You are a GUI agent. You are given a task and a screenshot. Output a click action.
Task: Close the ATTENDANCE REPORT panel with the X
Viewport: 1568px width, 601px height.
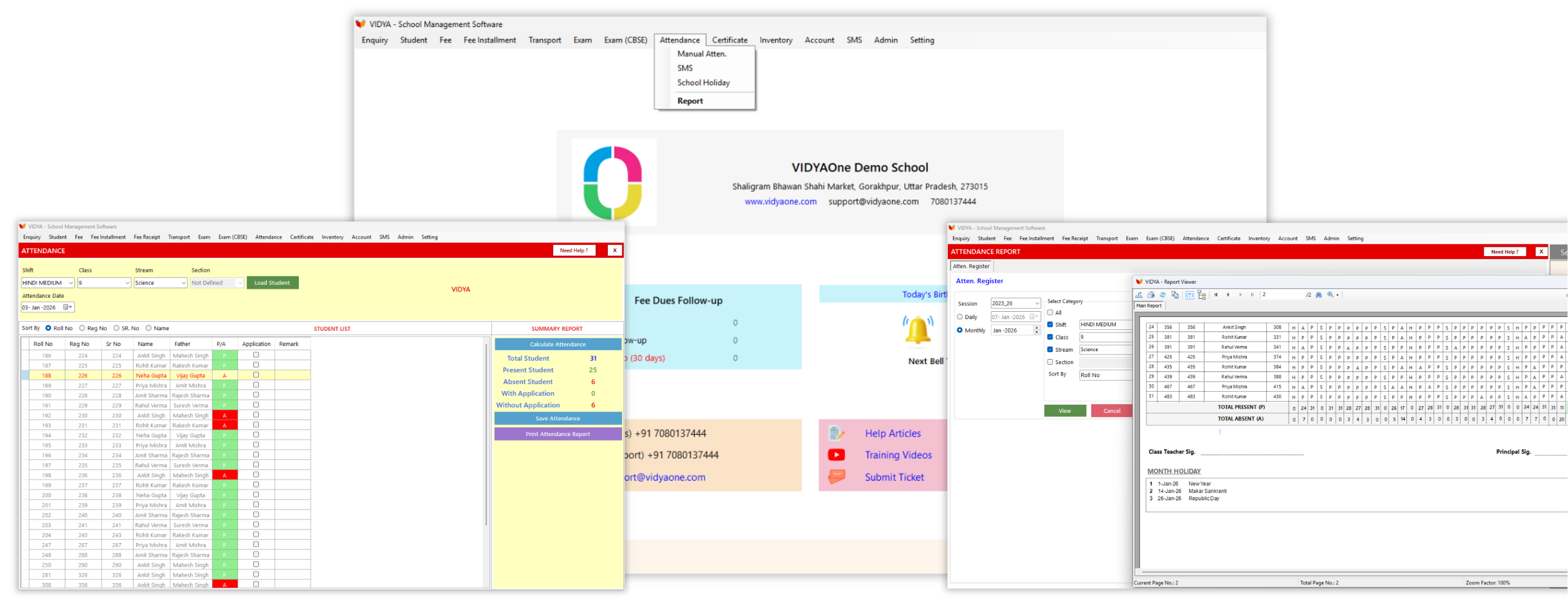click(1541, 252)
